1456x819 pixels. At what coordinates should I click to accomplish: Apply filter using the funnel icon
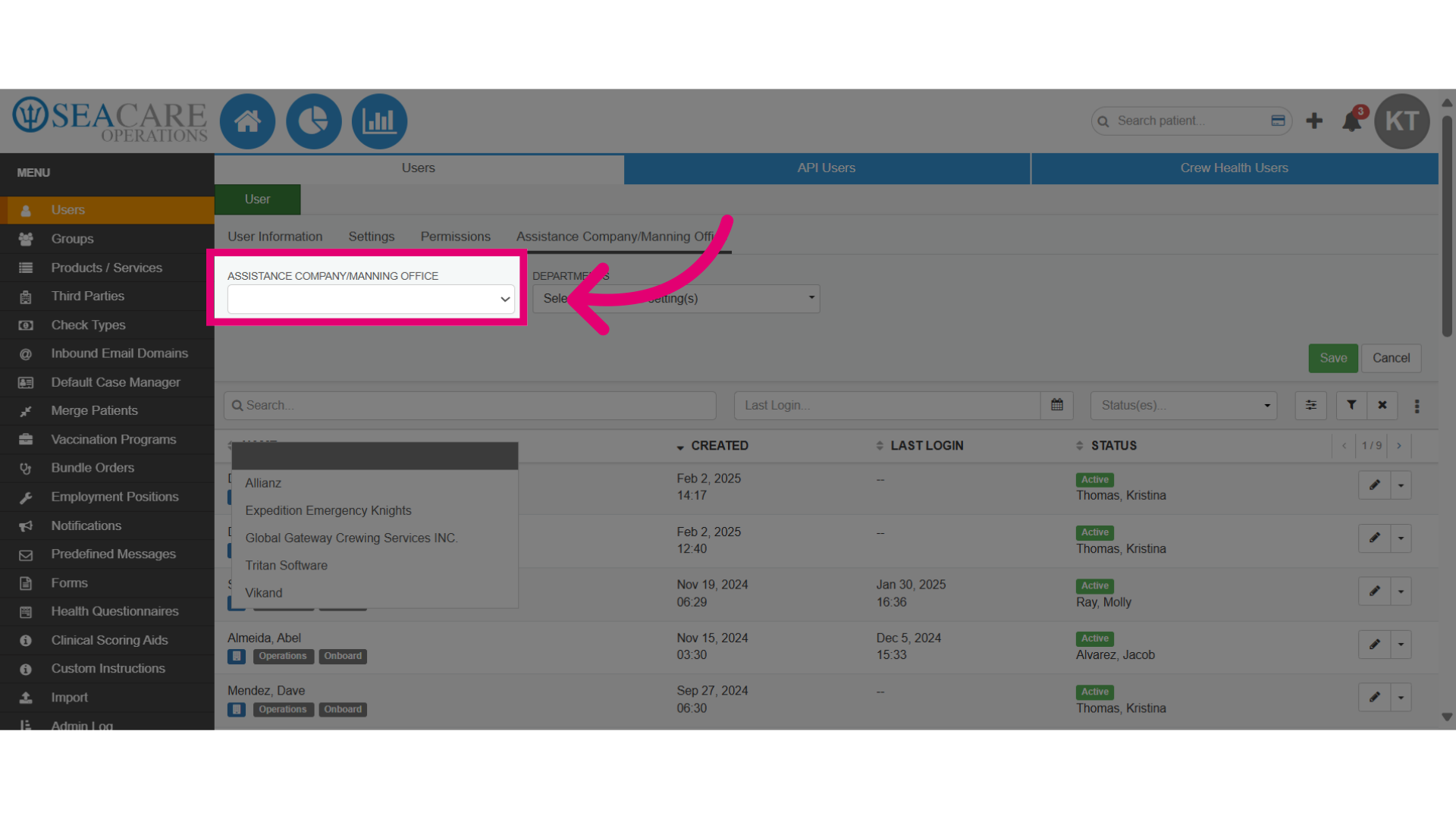click(1351, 405)
